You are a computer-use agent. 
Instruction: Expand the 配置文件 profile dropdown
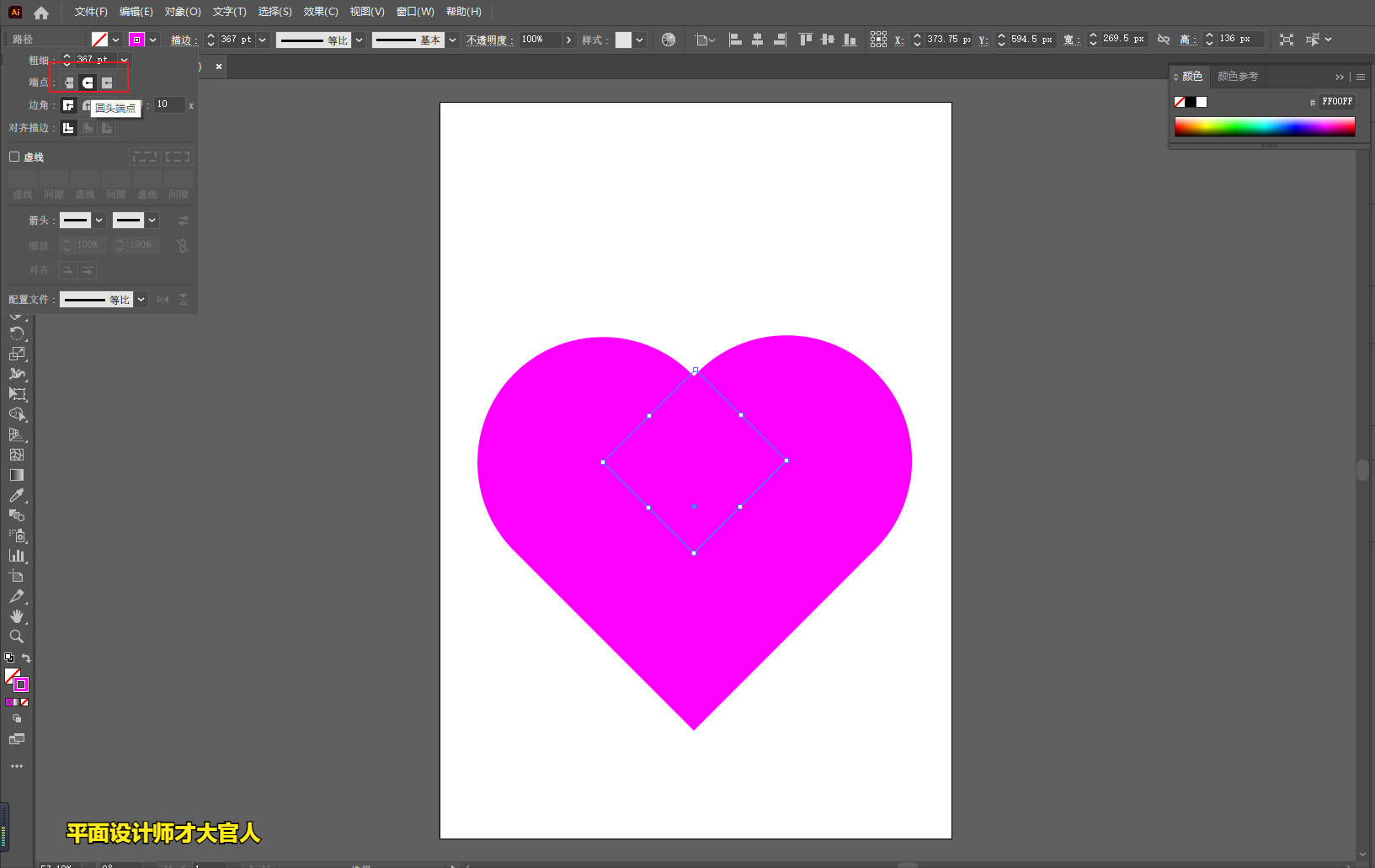[x=141, y=300]
